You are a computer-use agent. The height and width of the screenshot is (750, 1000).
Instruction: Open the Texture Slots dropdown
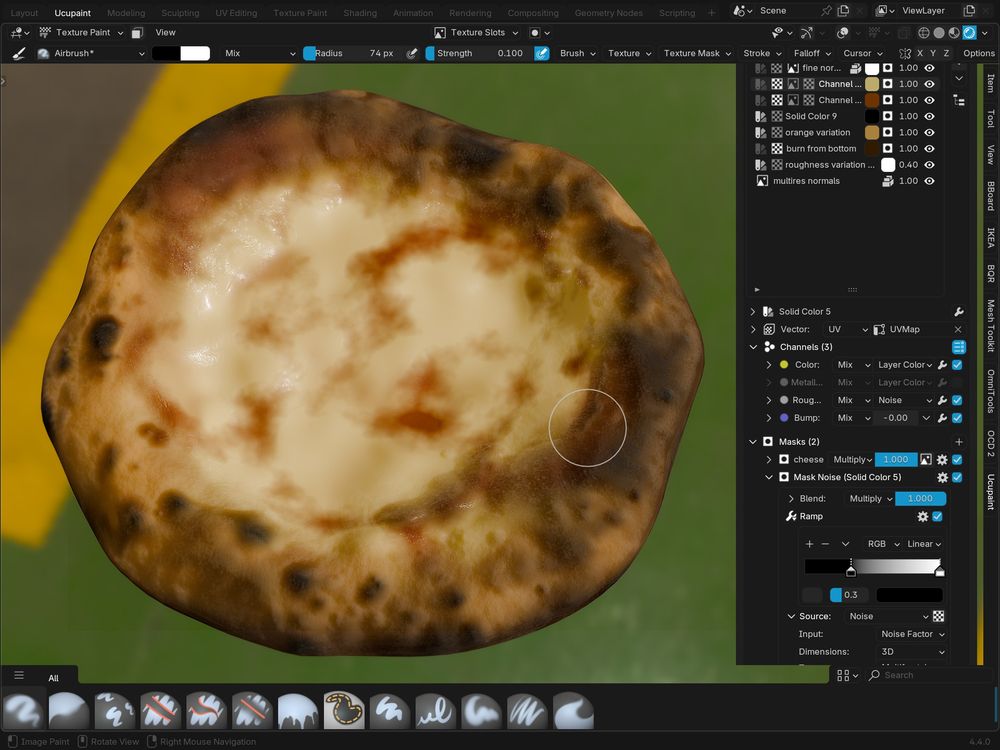click(x=476, y=33)
